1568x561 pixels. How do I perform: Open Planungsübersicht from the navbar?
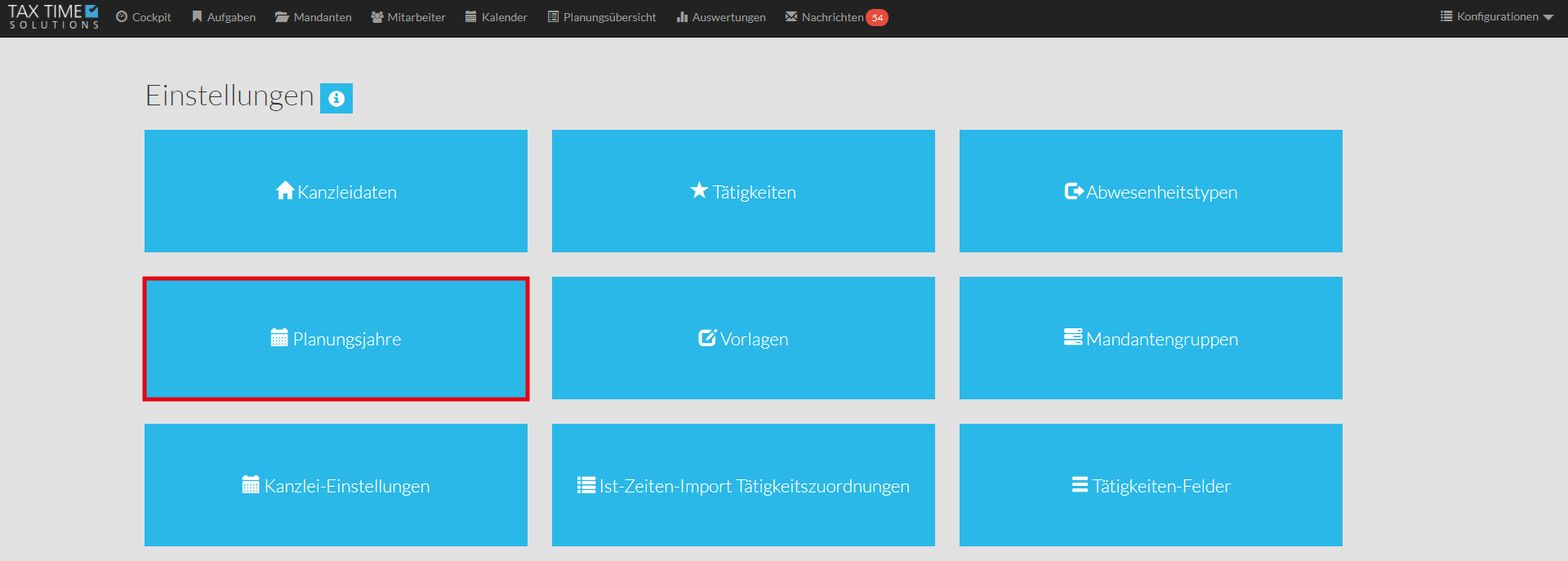602,17
